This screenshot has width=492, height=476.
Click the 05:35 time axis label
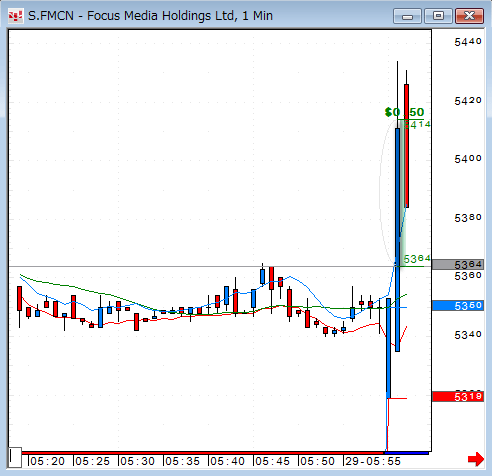pyautogui.click(x=182, y=461)
